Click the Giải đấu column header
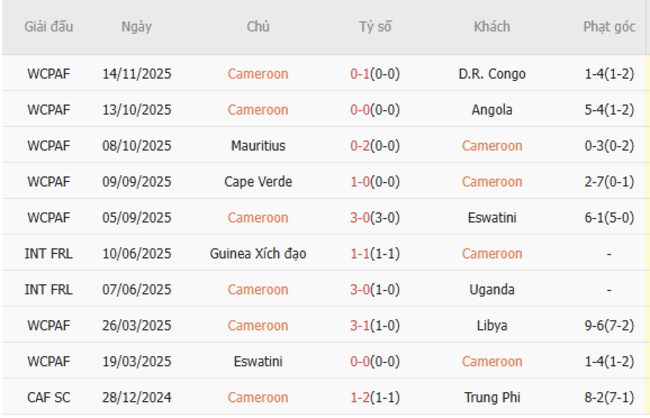The height and width of the screenshot is (418, 650). [49, 27]
